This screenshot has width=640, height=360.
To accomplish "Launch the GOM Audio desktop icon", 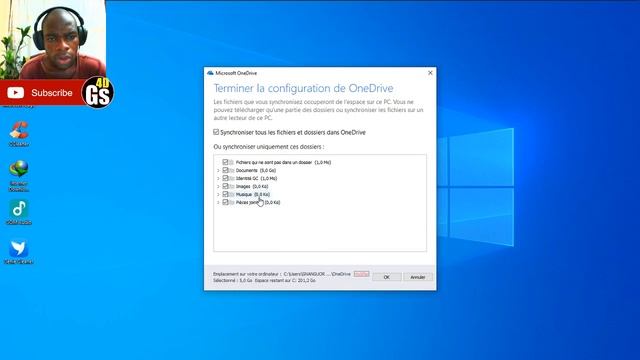I will (19, 212).
